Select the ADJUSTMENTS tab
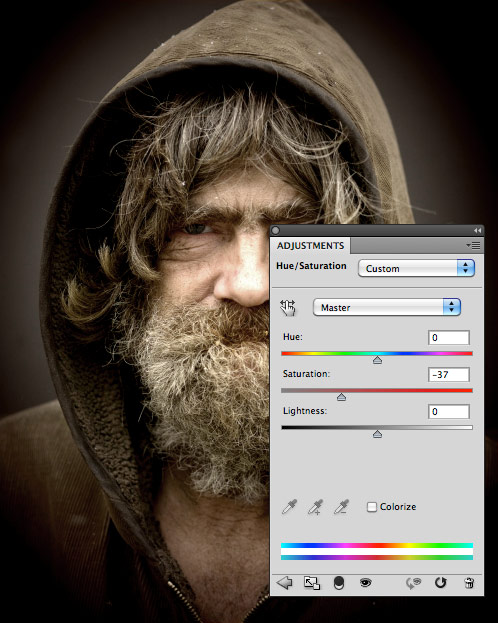This screenshot has width=498, height=623. coord(310,246)
